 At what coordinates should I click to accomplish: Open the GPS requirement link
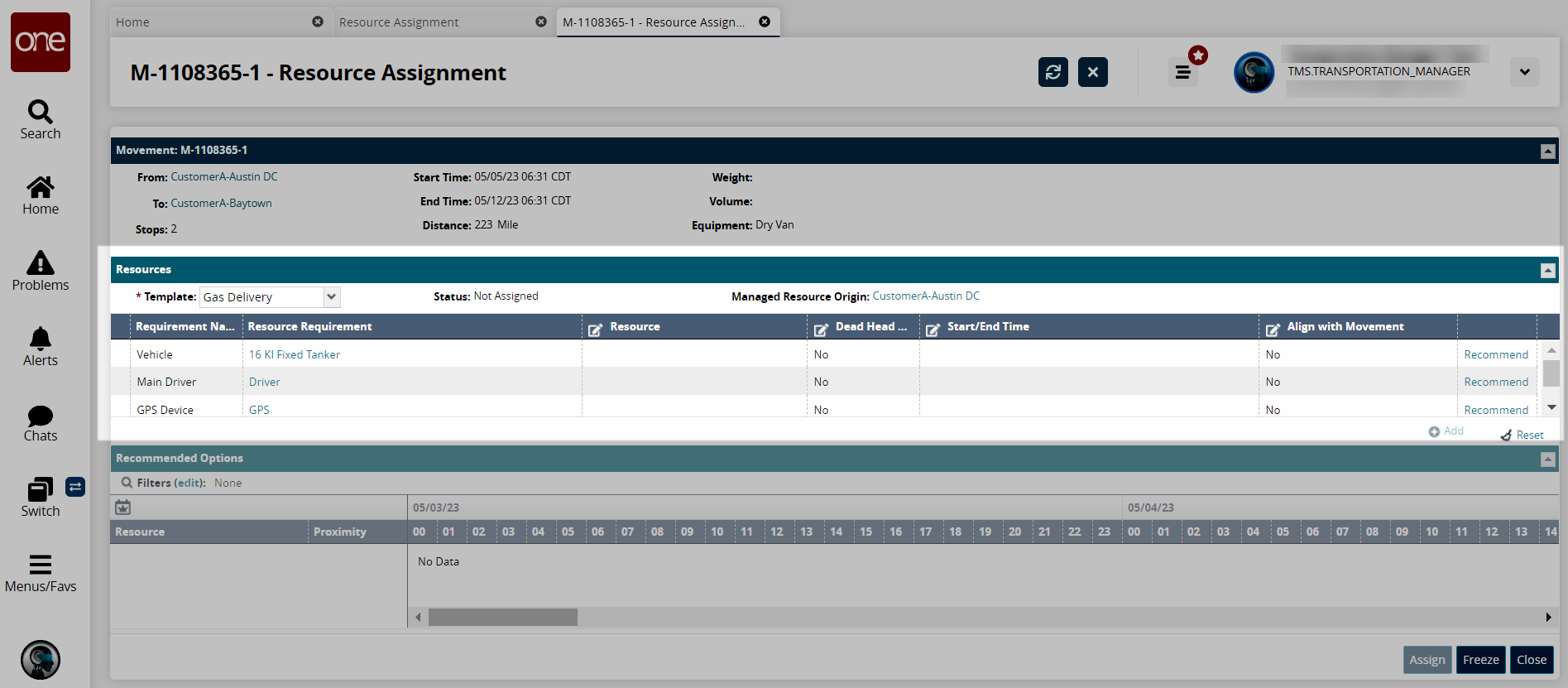(x=259, y=410)
